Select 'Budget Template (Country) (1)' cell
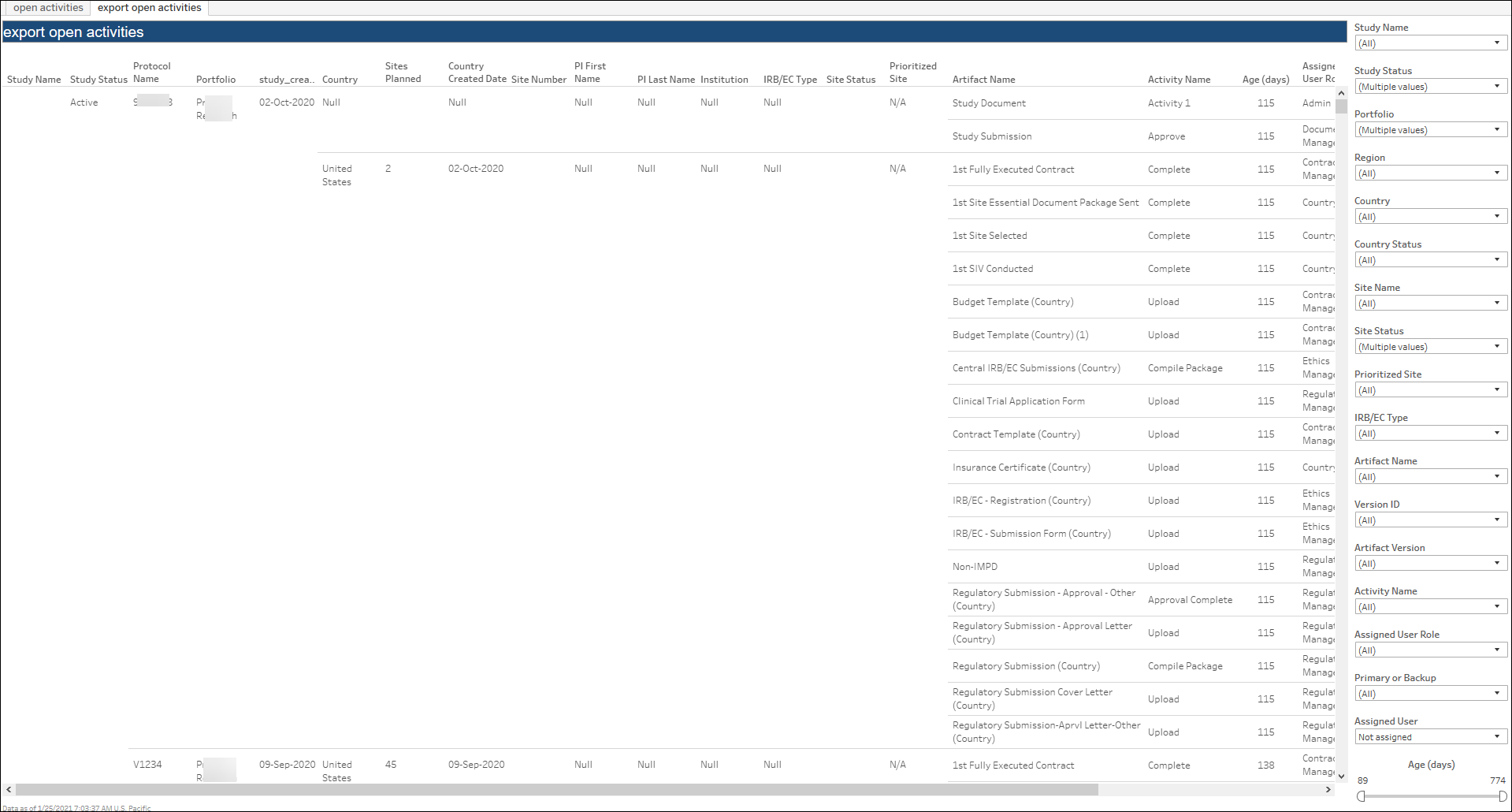Screen dimensions: 1512x812 1020,335
